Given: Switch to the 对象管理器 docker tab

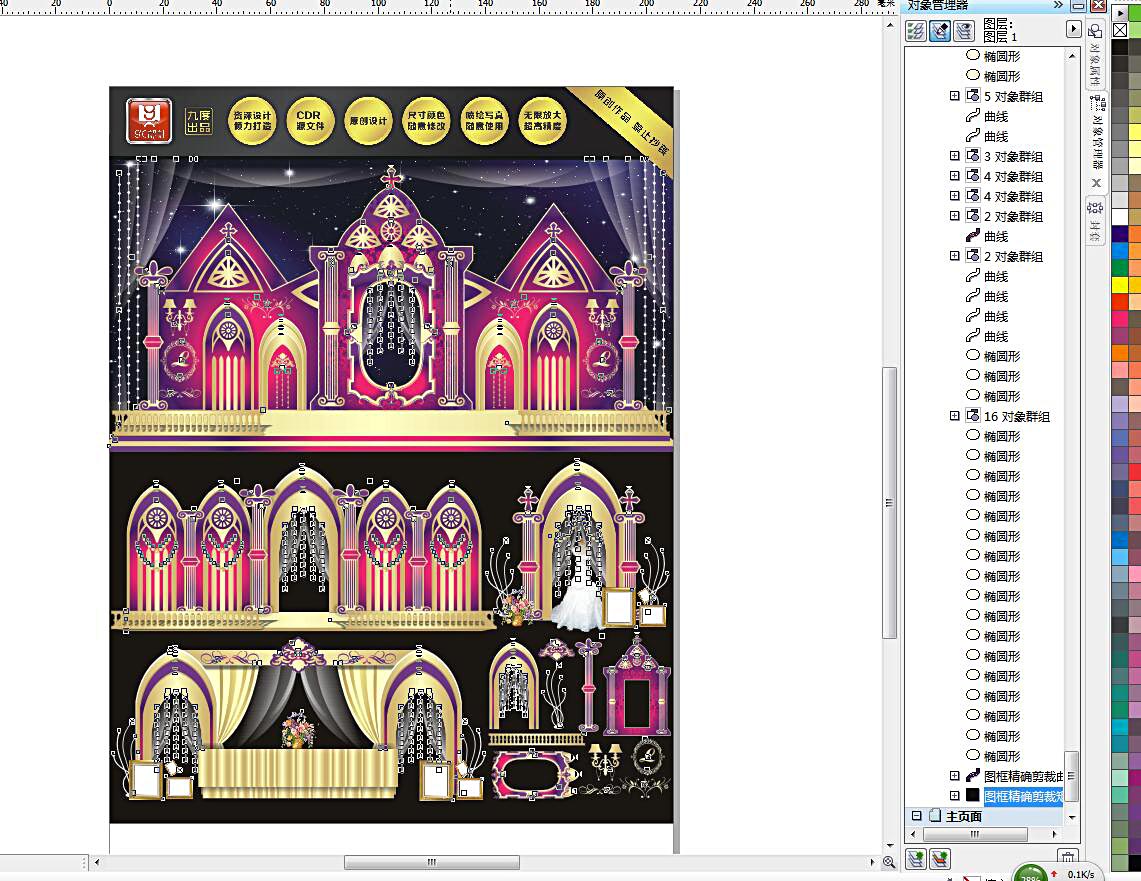Looking at the screenshot, I should pos(1096,135).
